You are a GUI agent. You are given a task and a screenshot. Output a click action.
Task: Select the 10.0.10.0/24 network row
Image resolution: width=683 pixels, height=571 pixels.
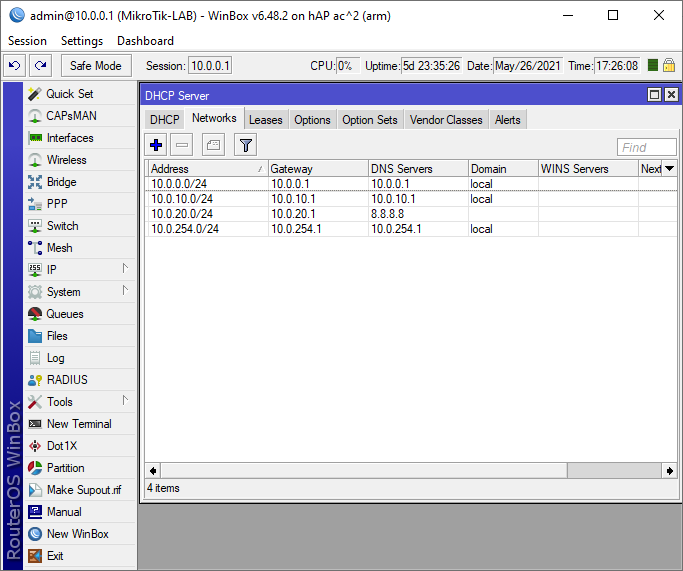[411, 199]
